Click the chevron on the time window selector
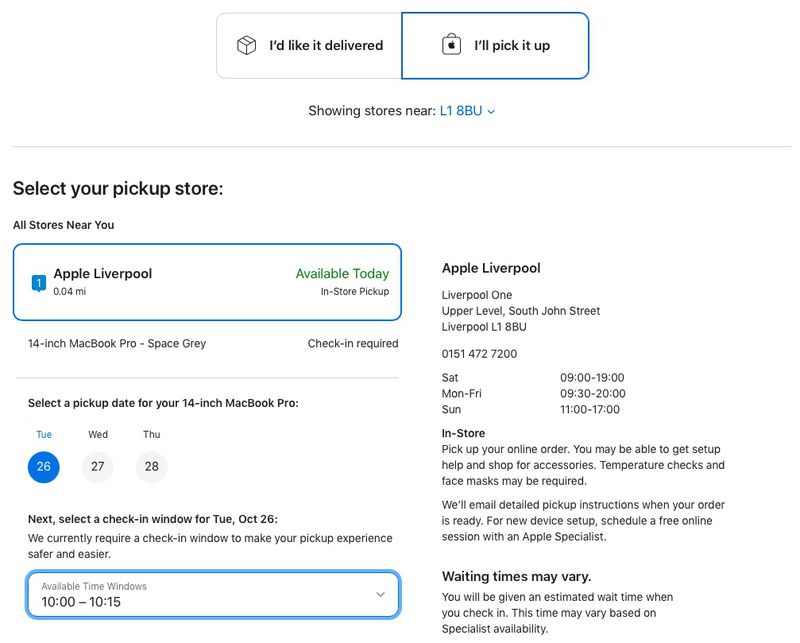This screenshot has width=800, height=643. coord(381,594)
